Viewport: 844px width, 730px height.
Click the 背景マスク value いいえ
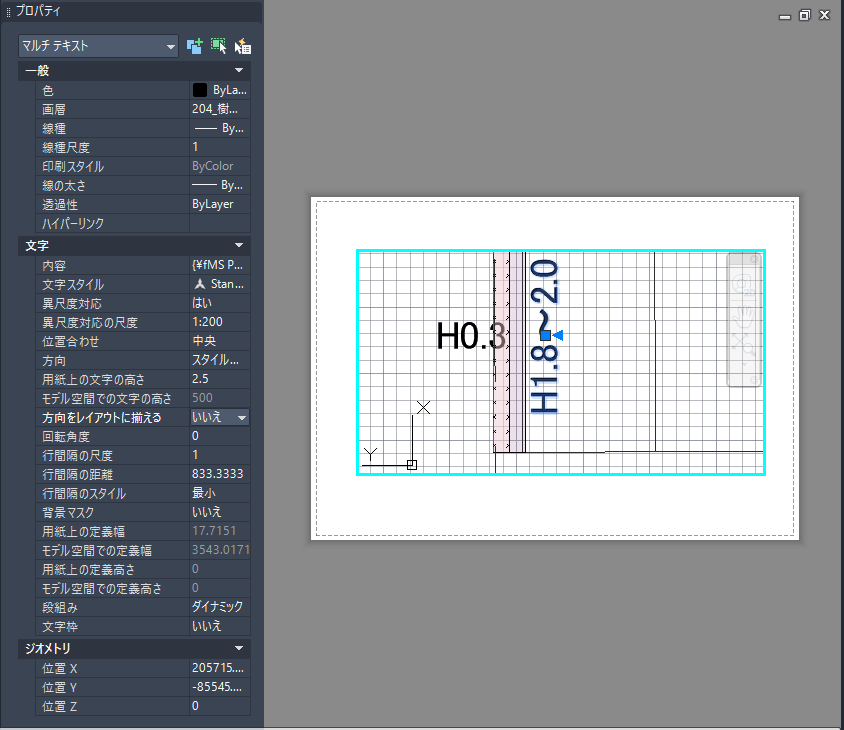coord(219,512)
